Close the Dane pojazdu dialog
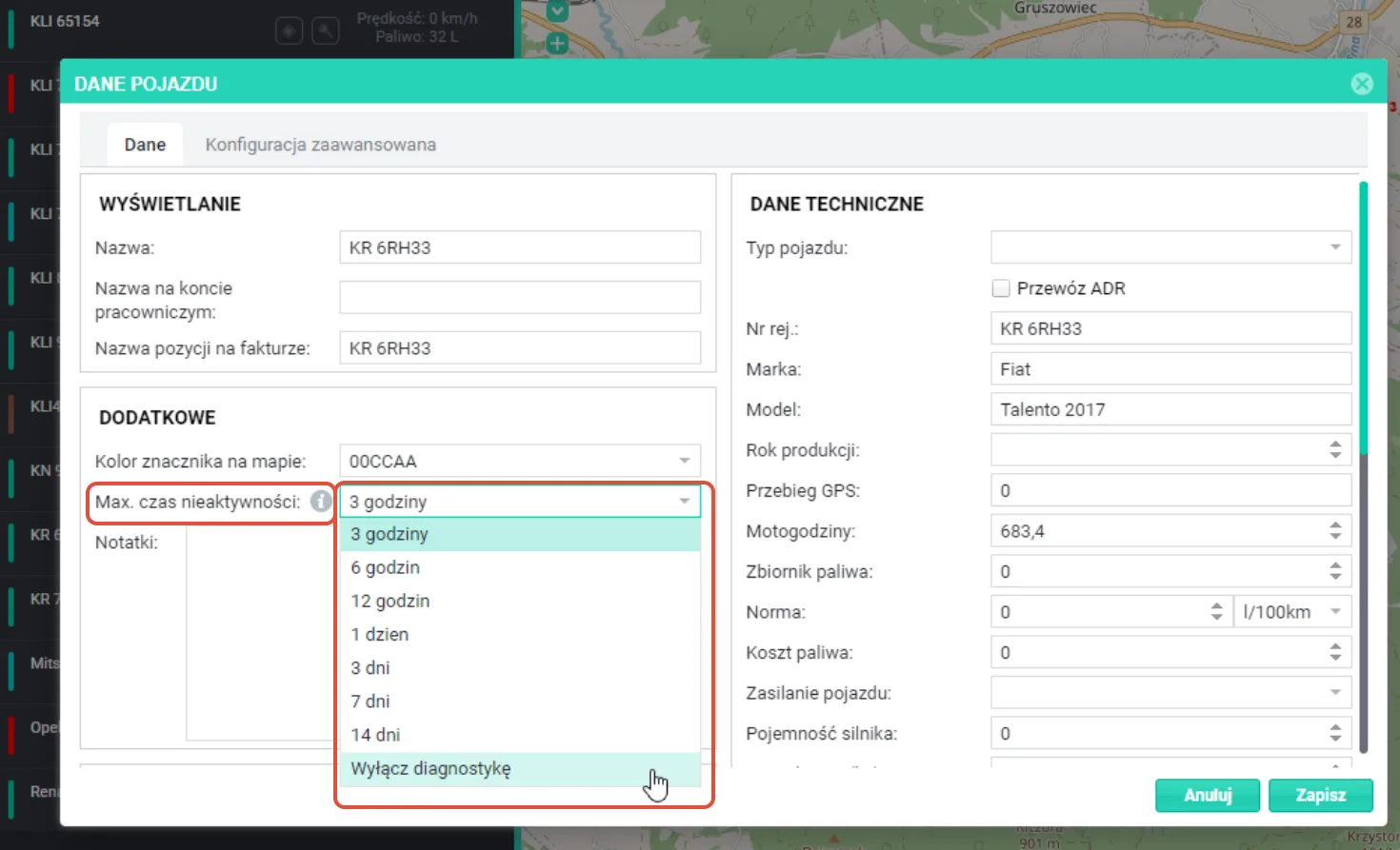 pos(1362,84)
